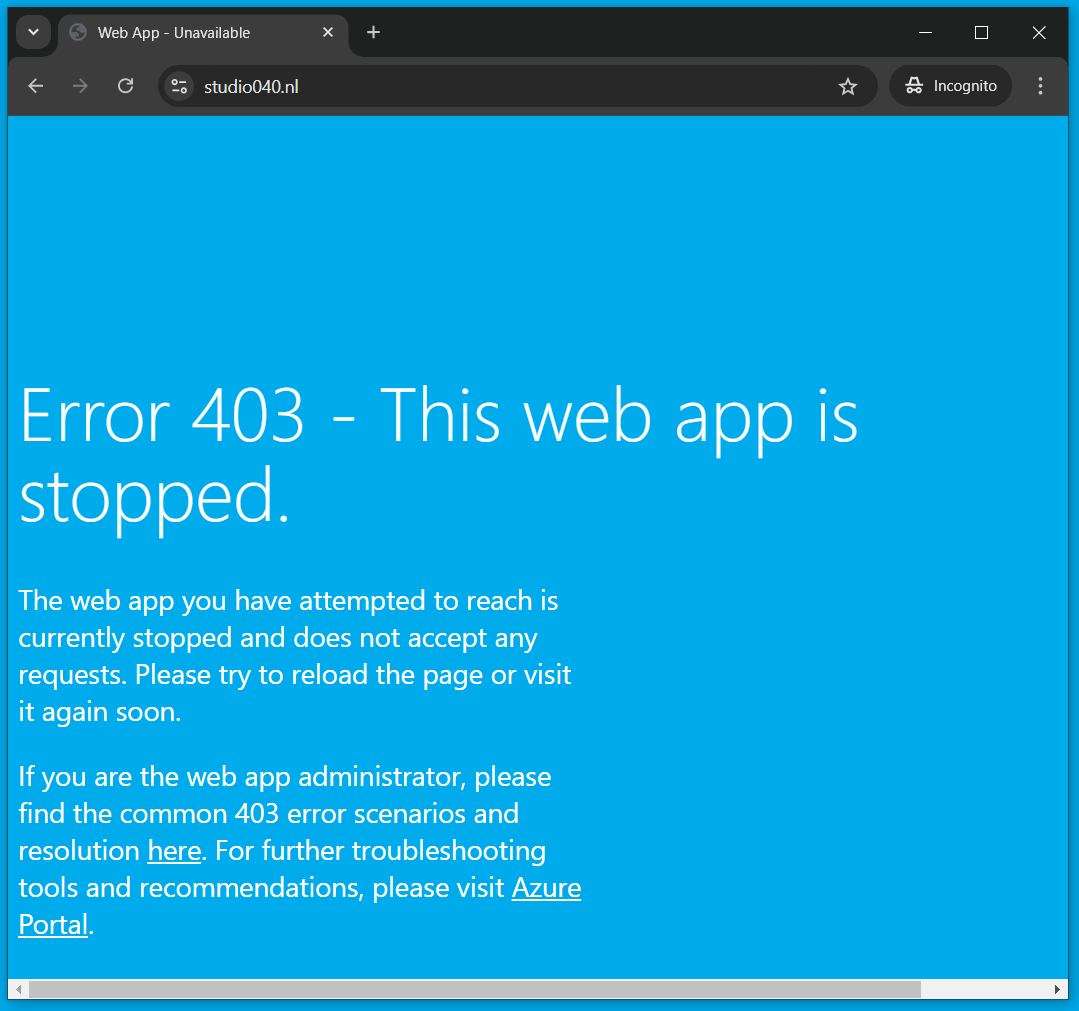
Task: Go back to the previous page
Action: (x=36, y=86)
